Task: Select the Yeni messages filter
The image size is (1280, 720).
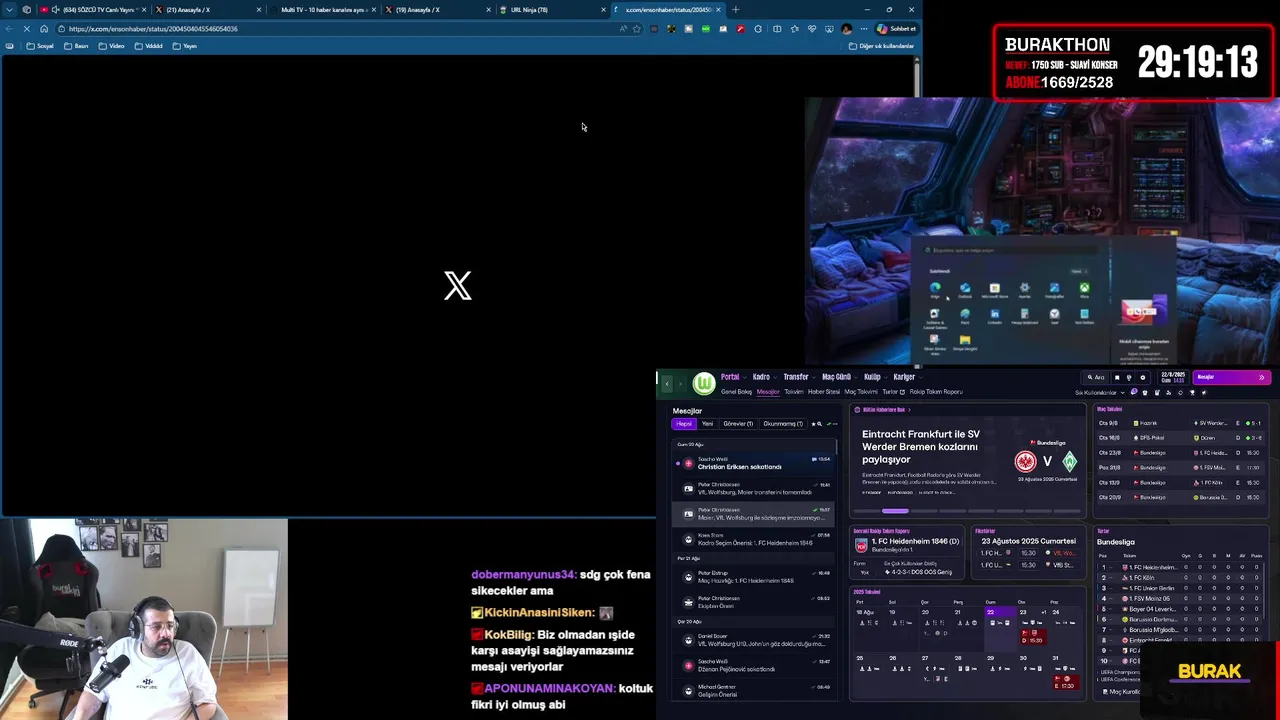Action: click(x=707, y=424)
